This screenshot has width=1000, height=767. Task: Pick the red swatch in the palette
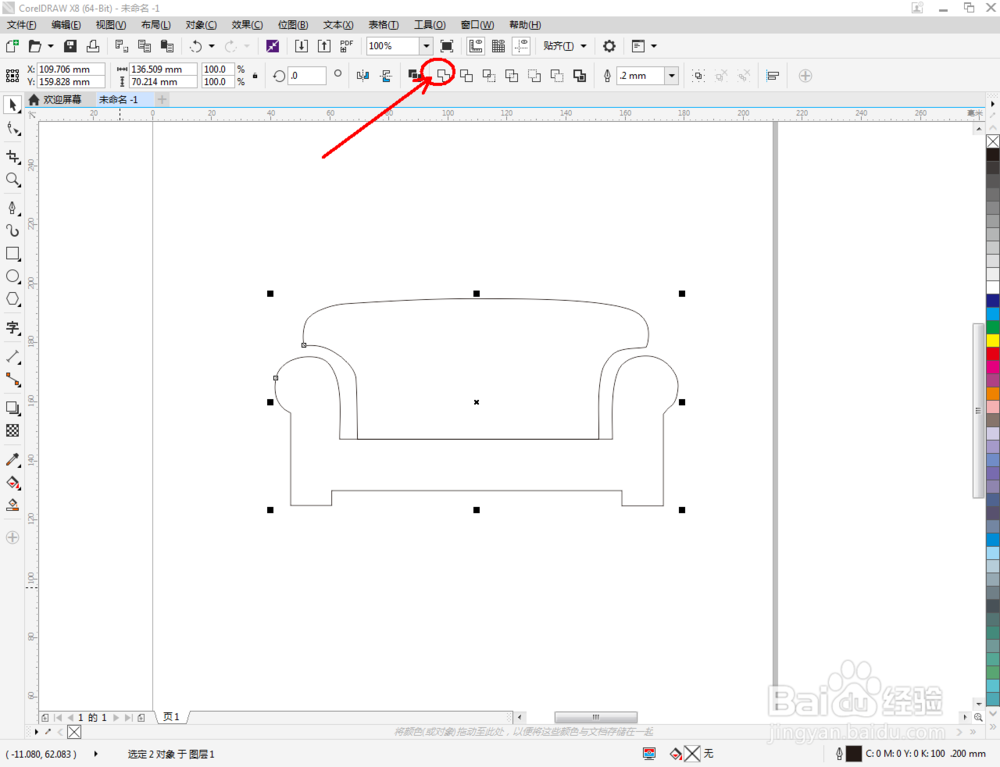tap(993, 354)
